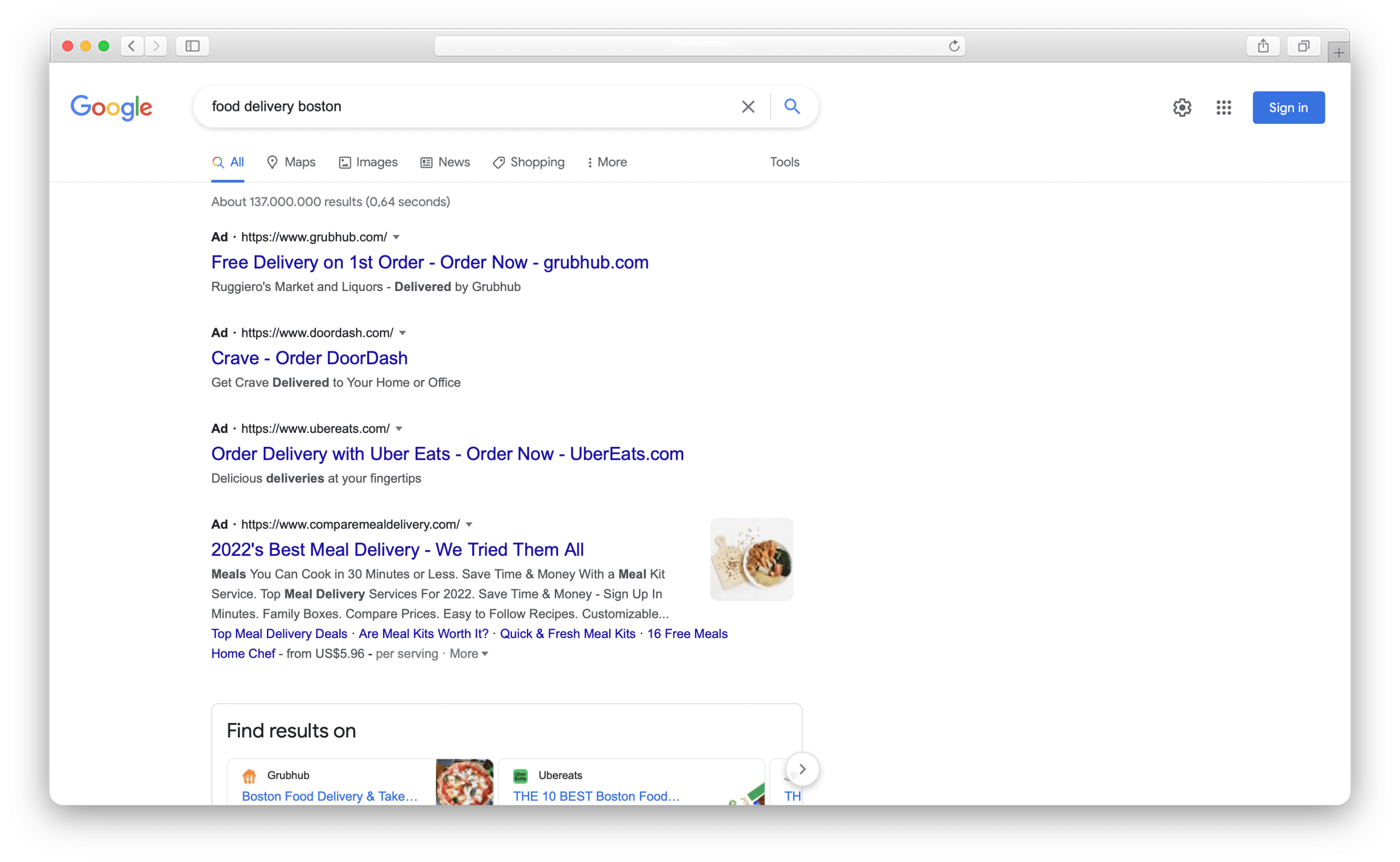The image size is (1400, 862).
Task: Open the News results tab
Action: [445, 162]
